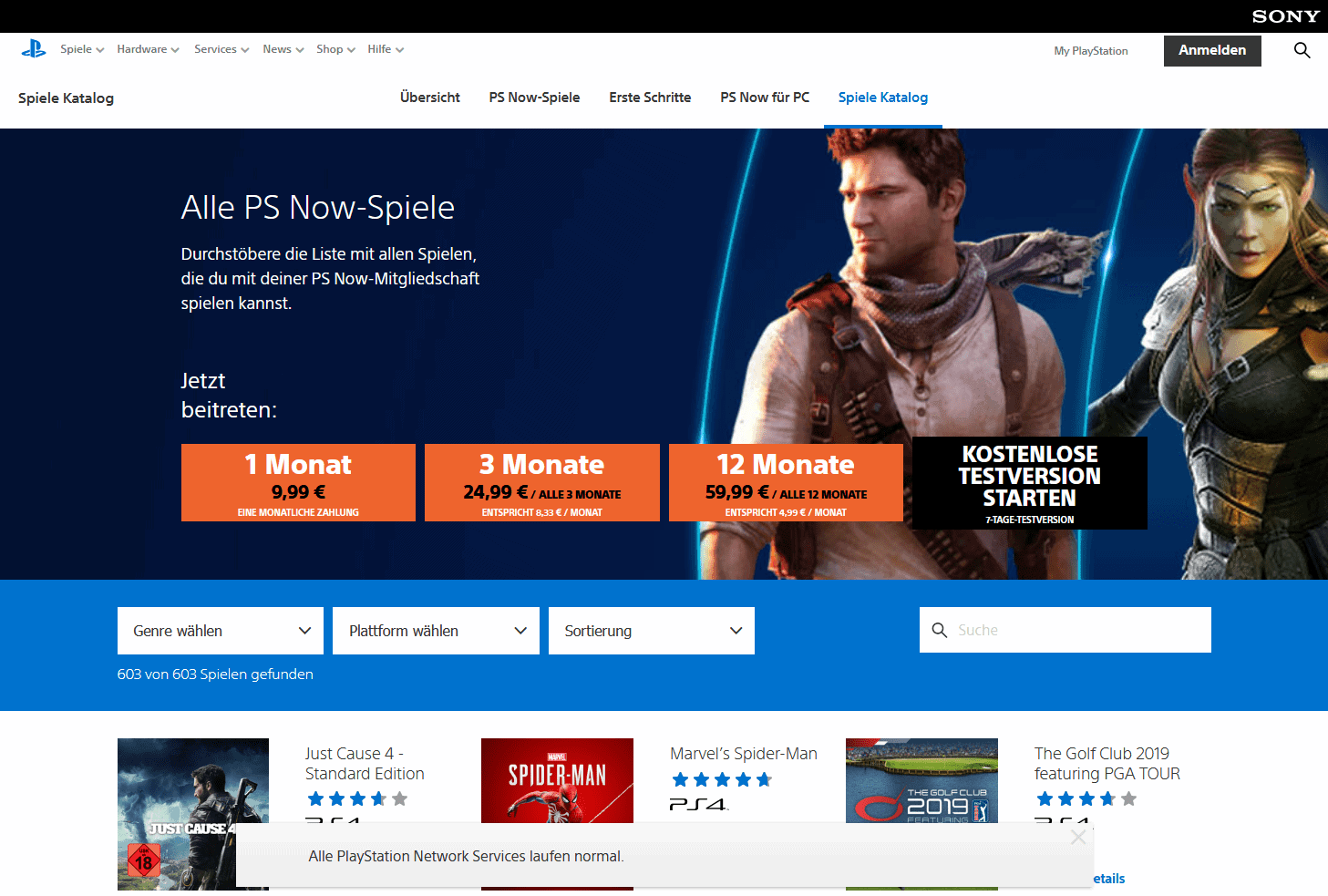Image resolution: width=1328 pixels, height=896 pixels.
Task: Open the My PlayStation link
Action: click(x=1091, y=51)
